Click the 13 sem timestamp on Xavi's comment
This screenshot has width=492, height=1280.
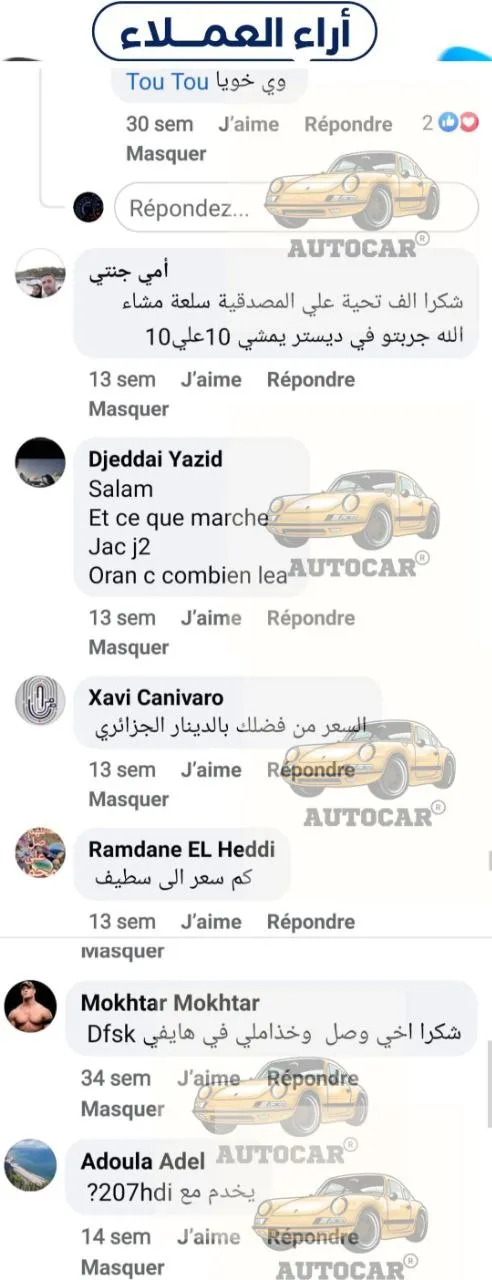click(x=122, y=770)
